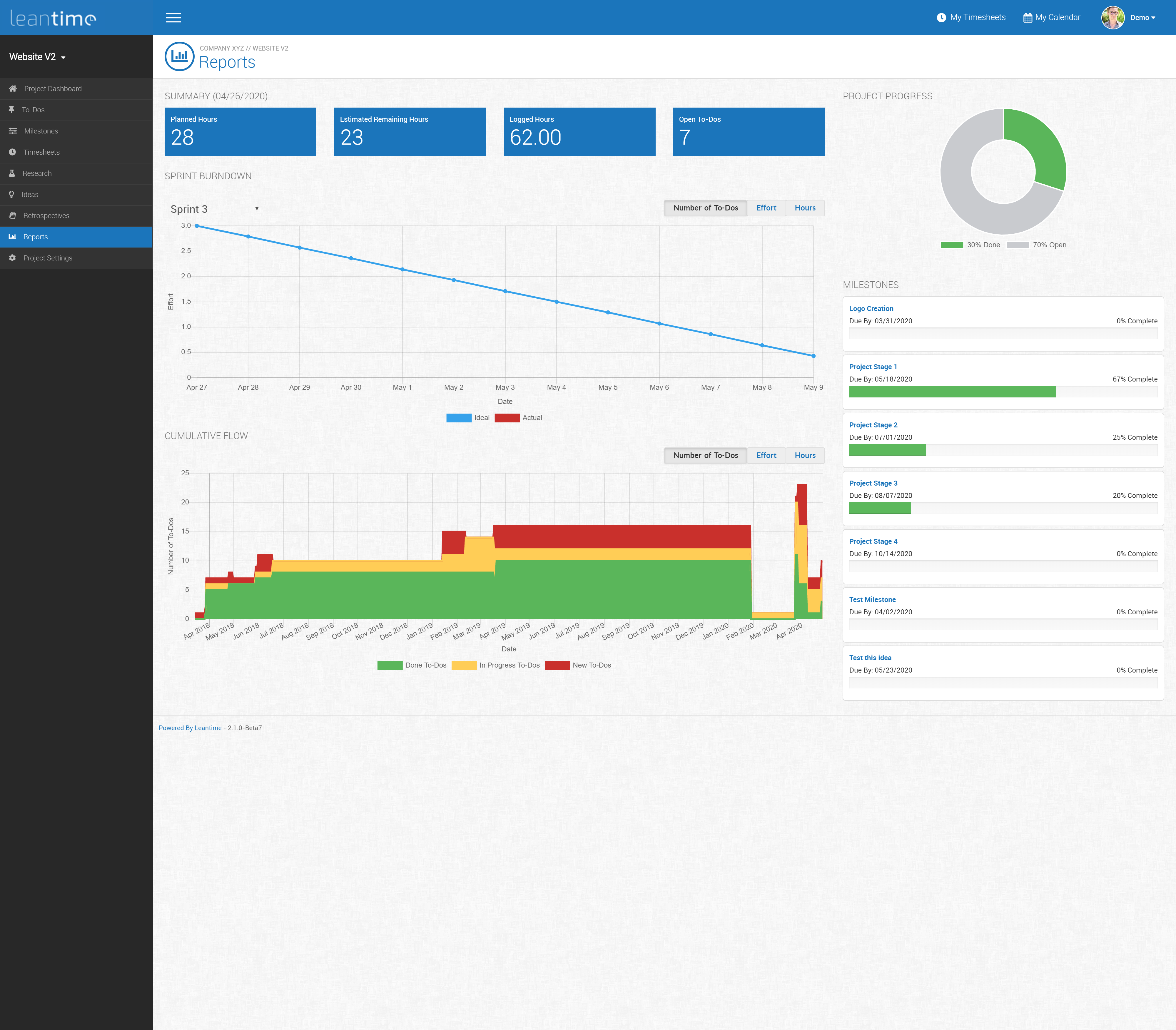Click the Retrospectives hand icon

click(12, 215)
